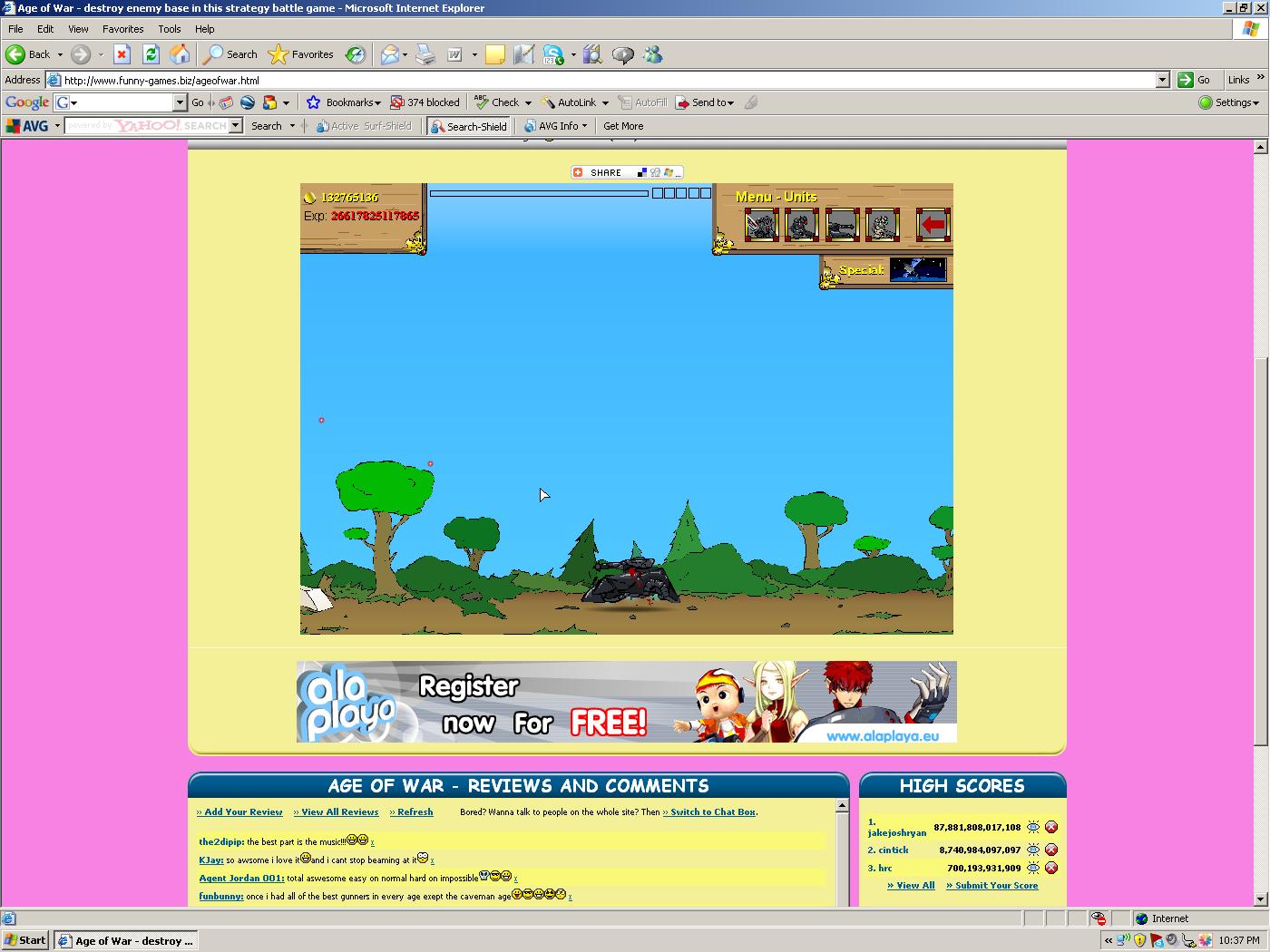Open user funbunny profile link
The width and height of the screenshot is (1270, 952).
221,896
